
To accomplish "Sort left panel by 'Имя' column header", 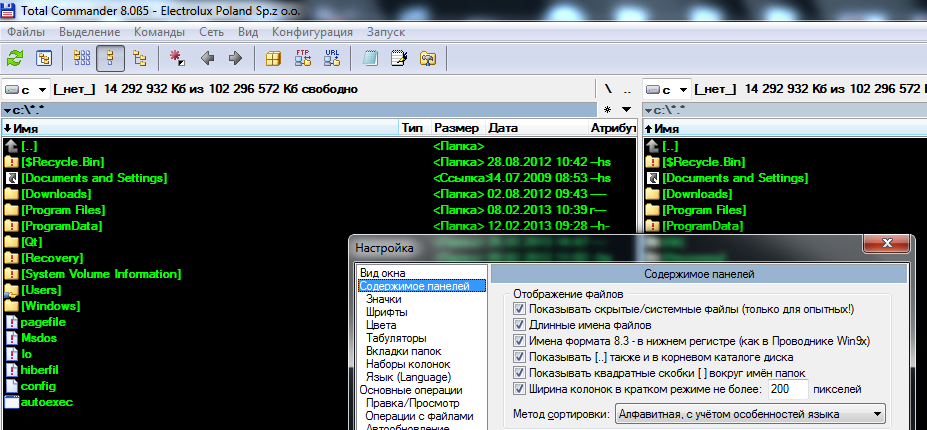I will [x=200, y=128].
